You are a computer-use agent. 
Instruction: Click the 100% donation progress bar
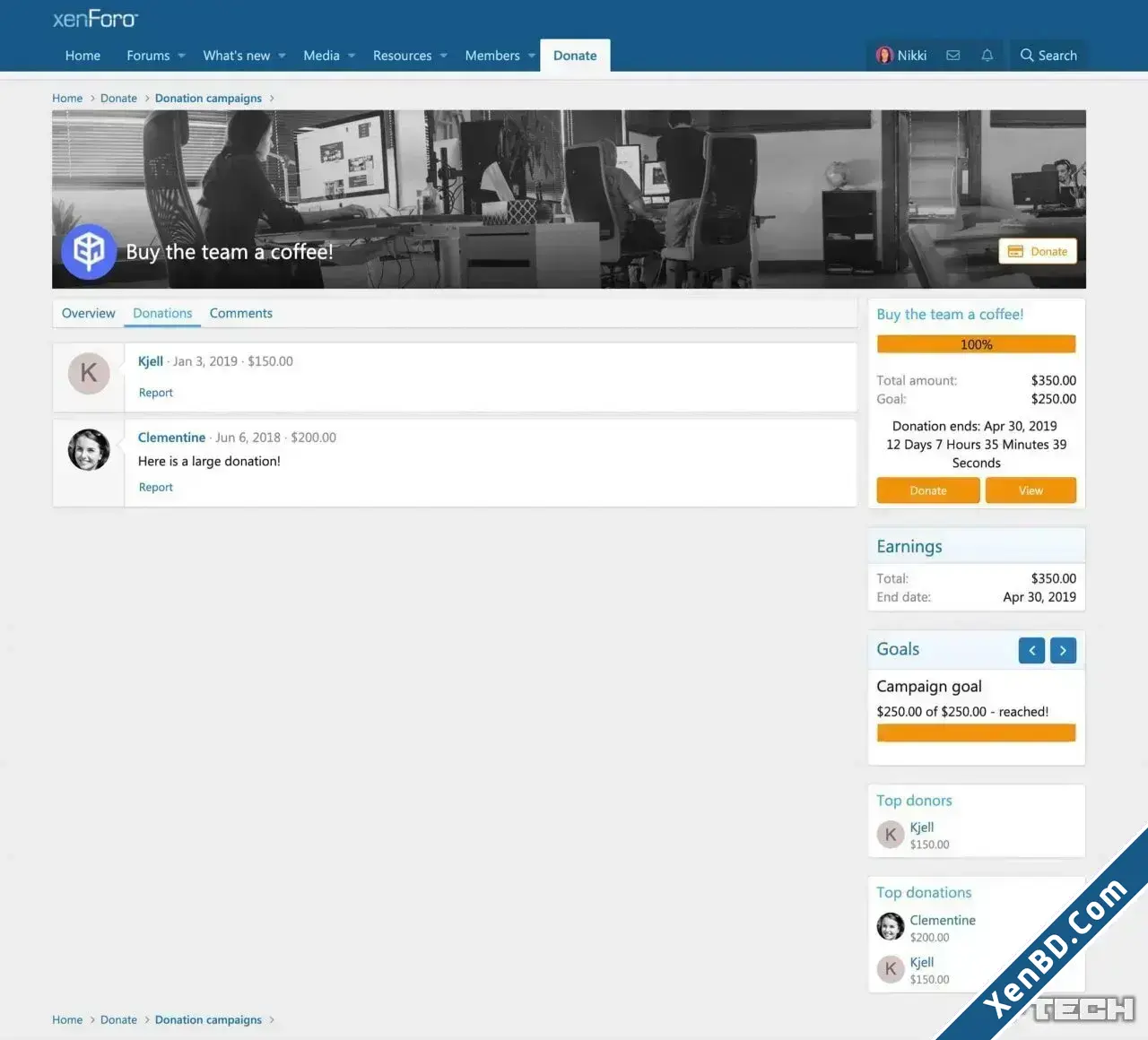pos(977,344)
